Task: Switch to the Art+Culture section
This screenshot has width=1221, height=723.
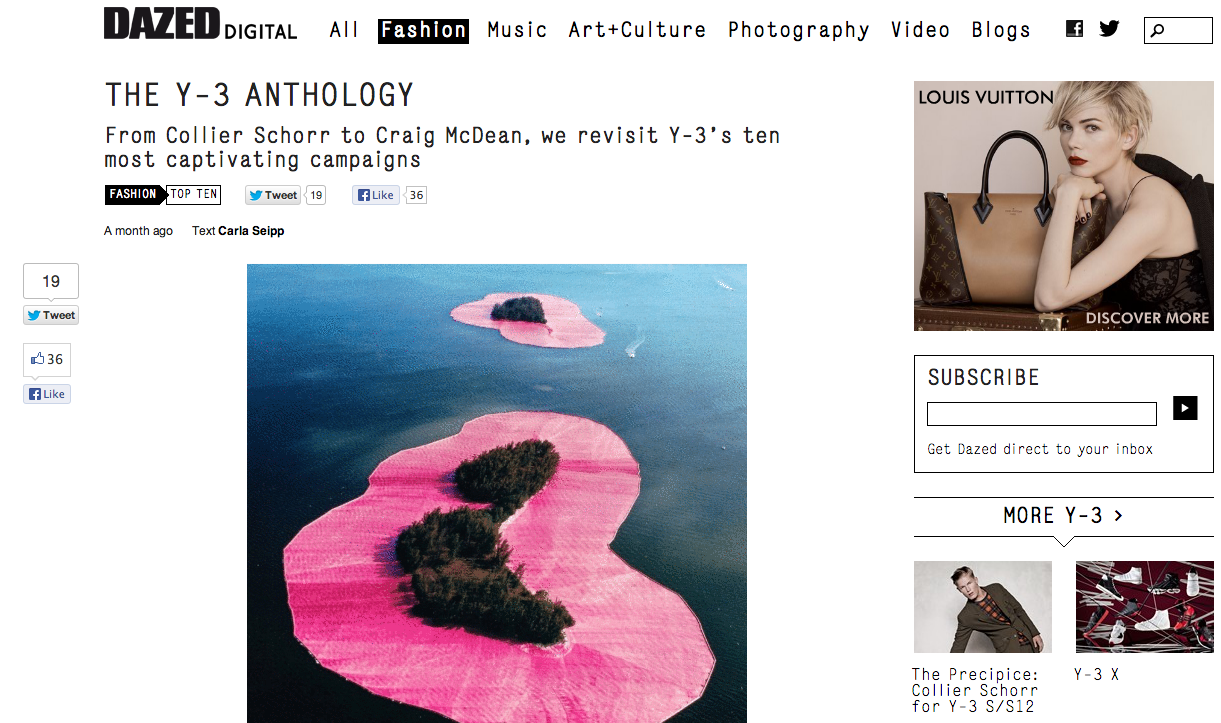Action: [x=637, y=30]
